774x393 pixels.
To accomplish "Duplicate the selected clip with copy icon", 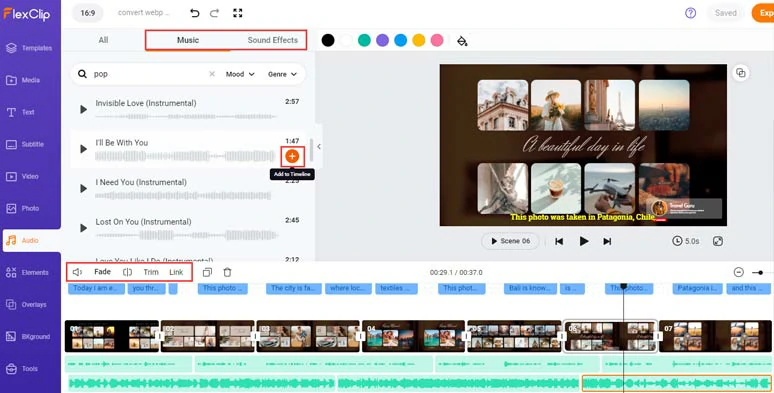I will pyautogui.click(x=207, y=273).
